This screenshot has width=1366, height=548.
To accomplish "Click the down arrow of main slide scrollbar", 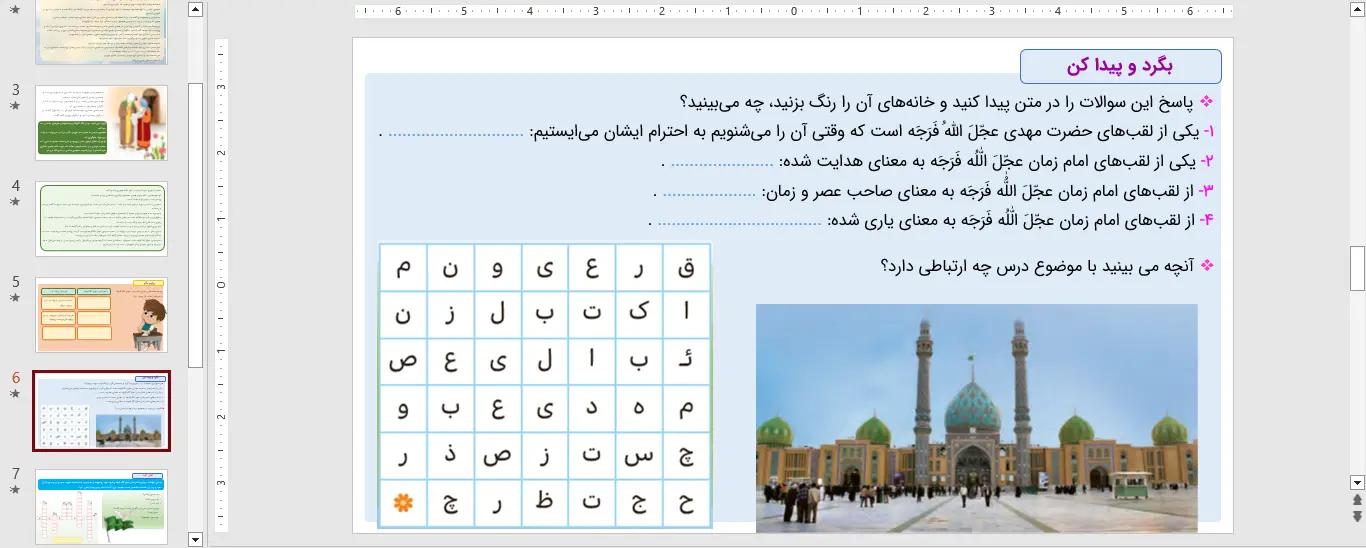I will pos(1357,482).
